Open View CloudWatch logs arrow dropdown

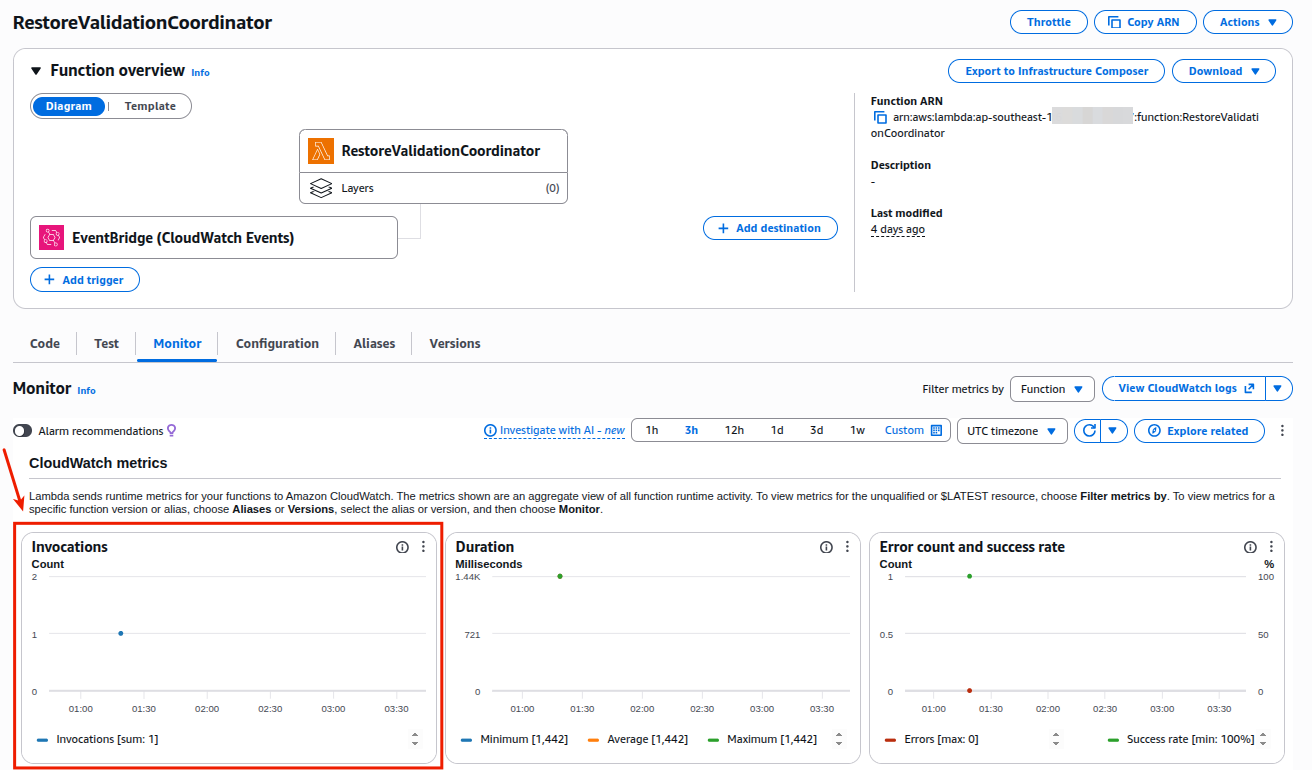(1279, 389)
